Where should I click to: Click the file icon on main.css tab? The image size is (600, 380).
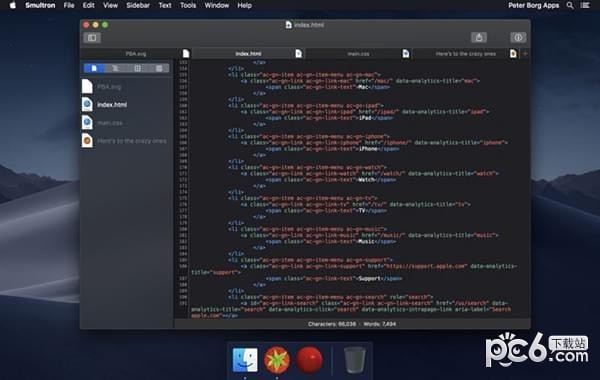click(406, 54)
